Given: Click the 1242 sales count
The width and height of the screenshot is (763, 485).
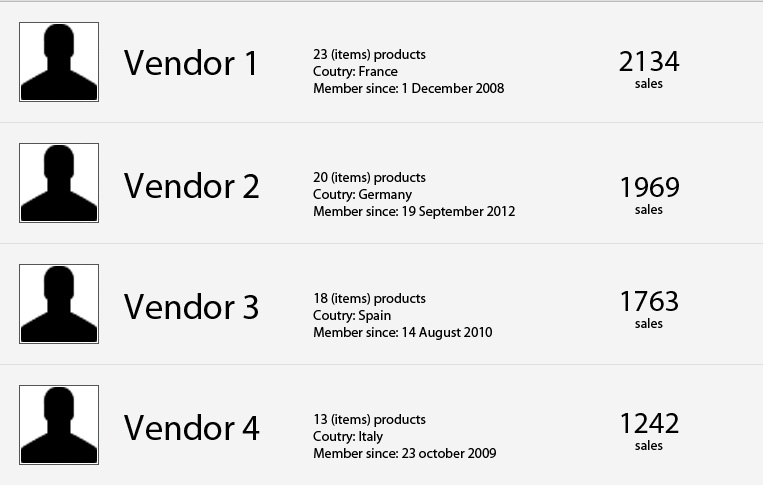Looking at the screenshot, I should 649,423.
